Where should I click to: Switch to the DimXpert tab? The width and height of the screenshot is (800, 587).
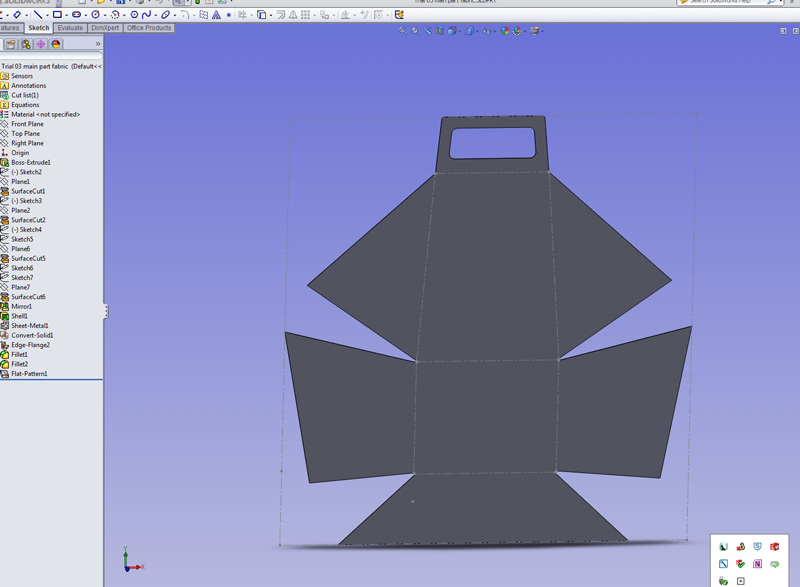pyautogui.click(x=105, y=28)
